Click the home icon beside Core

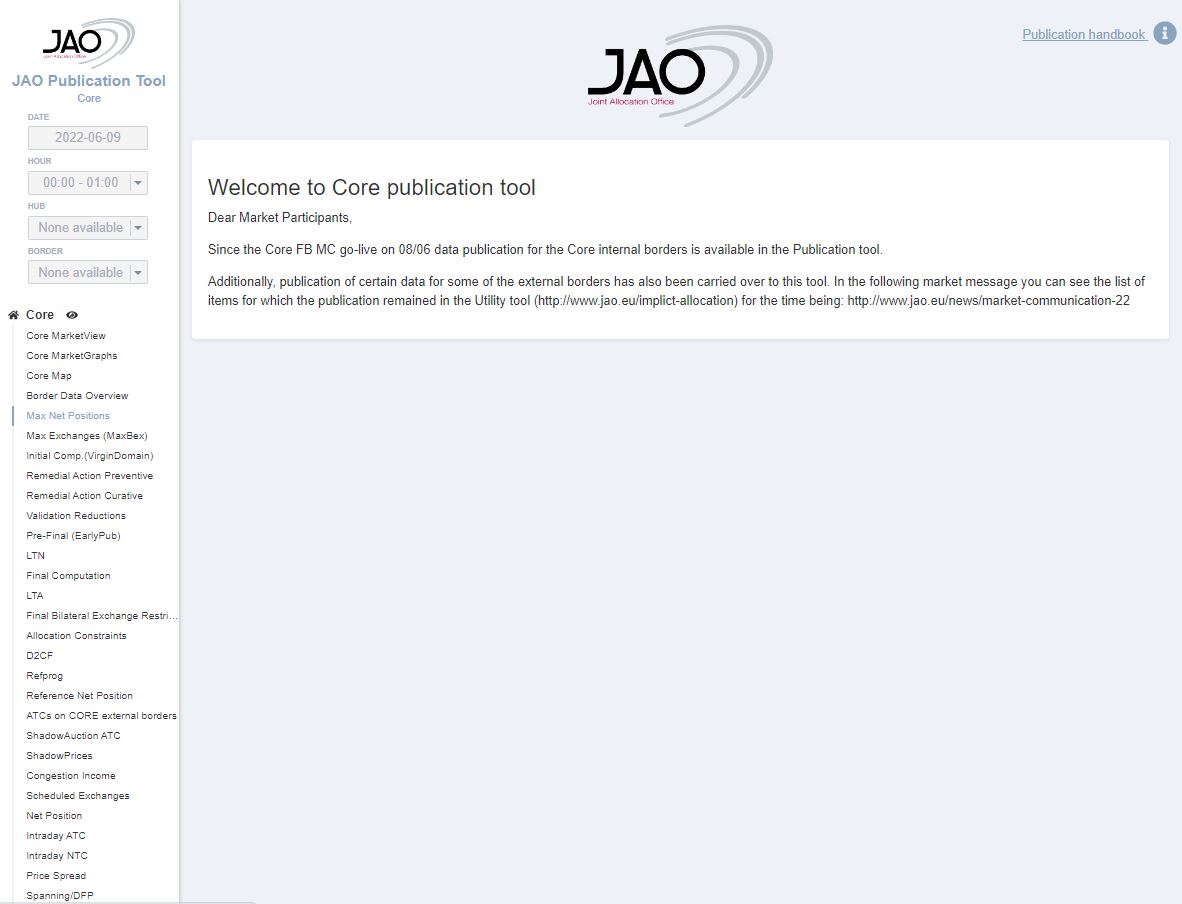click(x=13, y=315)
